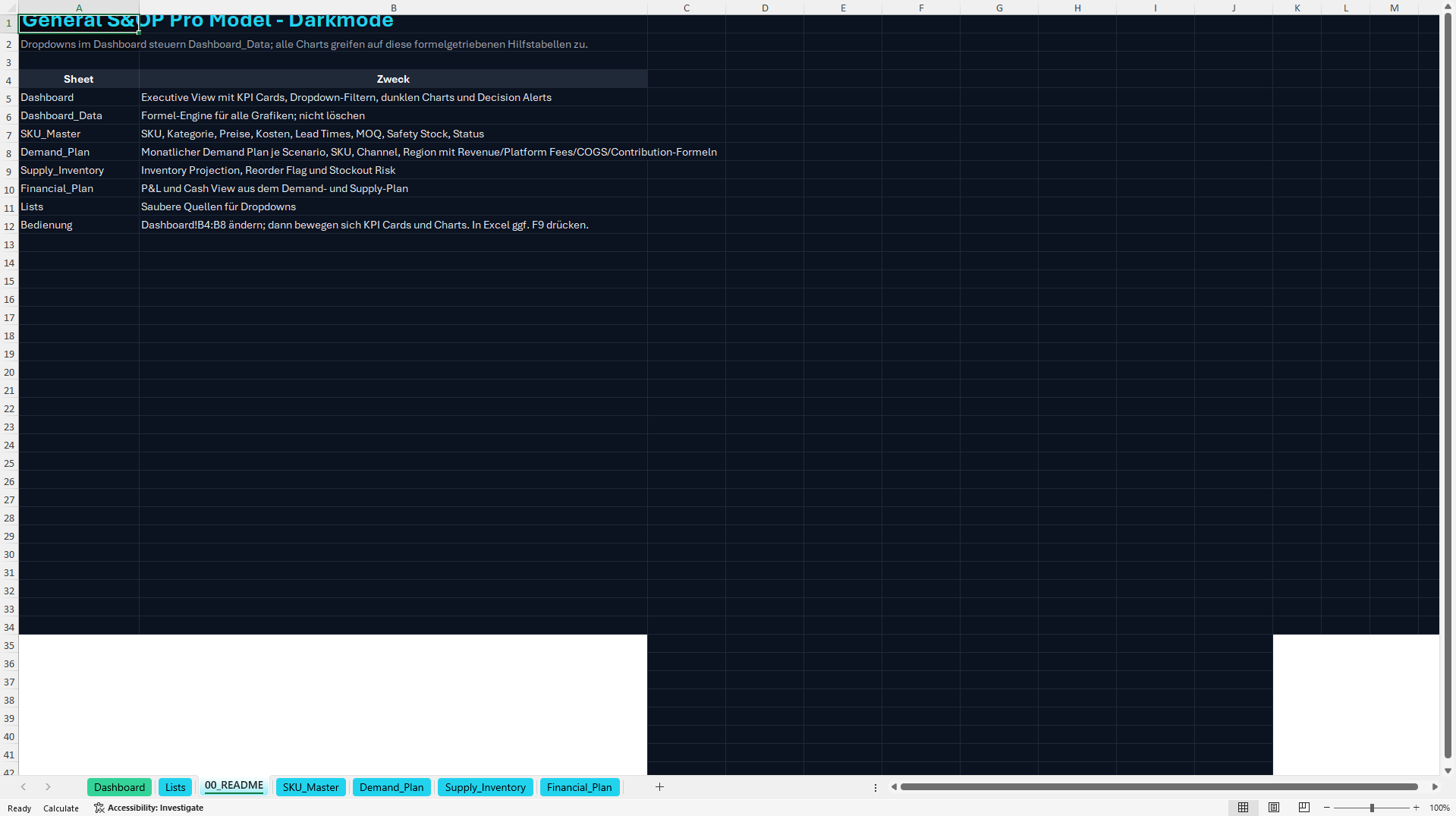Switch to the Lists sheet tab
This screenshot has width=1456, height=816.
[x=175, y=787]
